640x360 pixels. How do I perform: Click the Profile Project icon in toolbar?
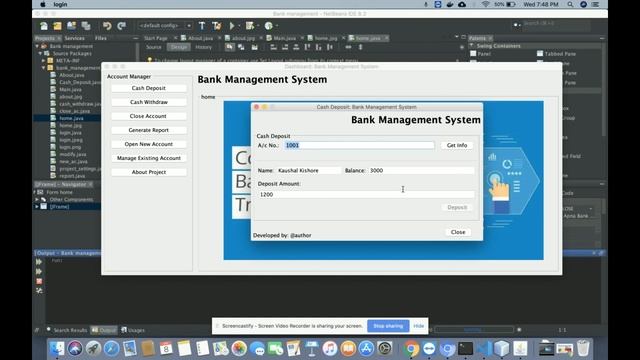268,26
